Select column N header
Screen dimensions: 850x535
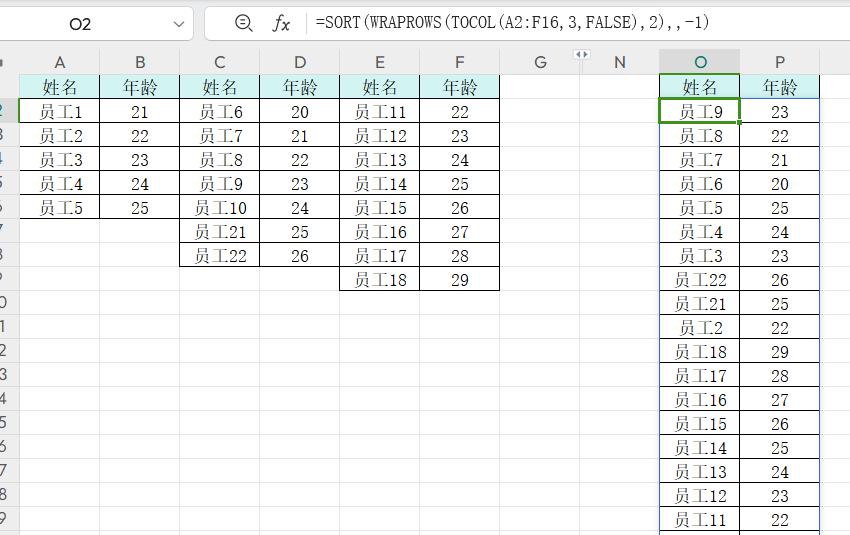[x=620, y=62]
